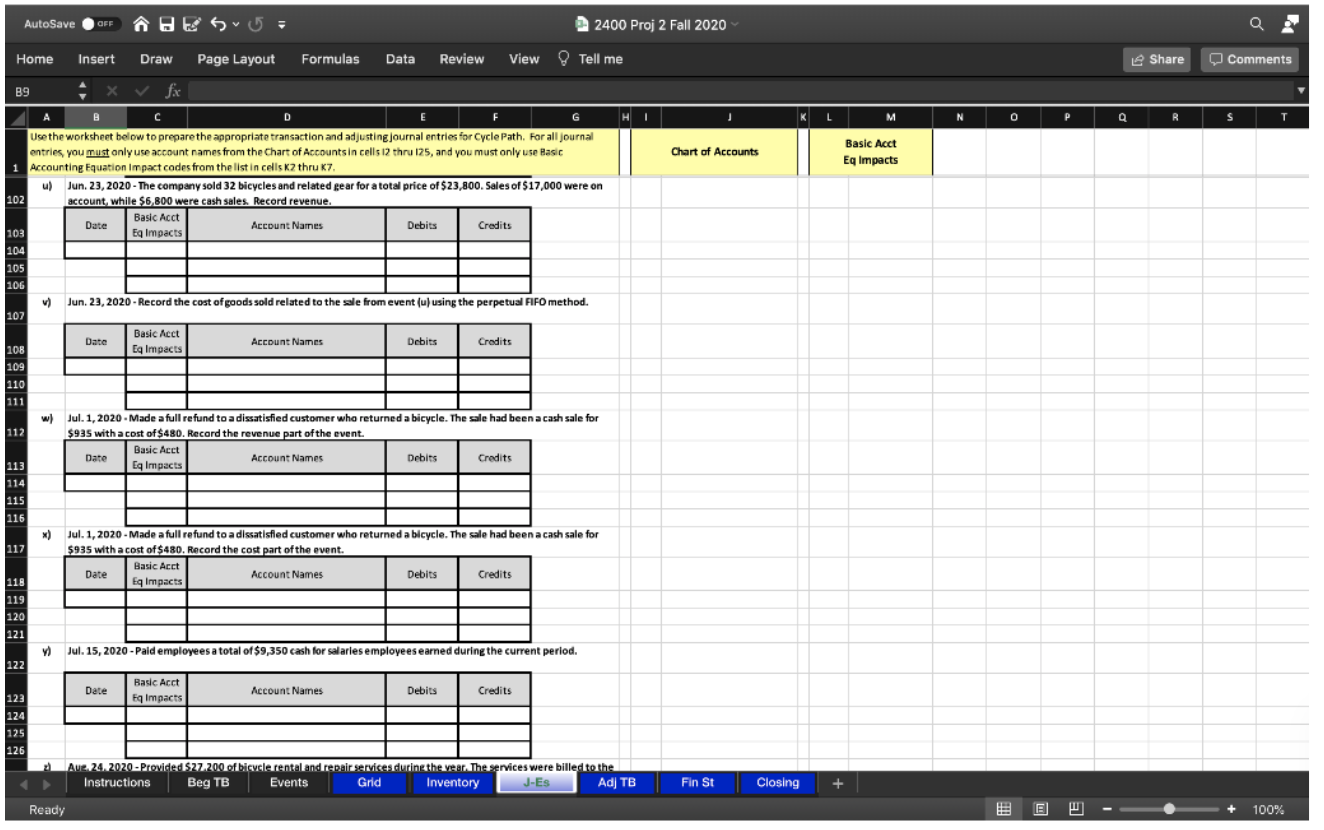
Task: Open the Review ribbon tab
Action: click(x=462, y=59)
